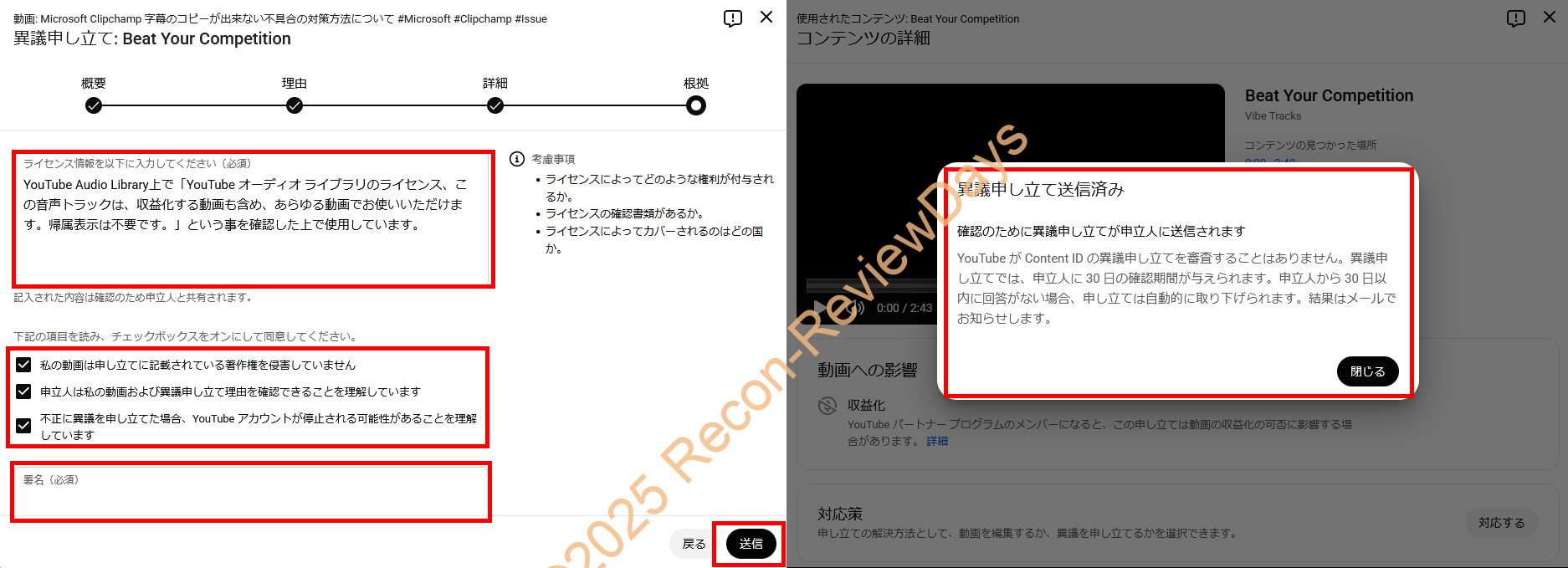1568x568 pixels.
Task: Click the 概要 step checkmark icon
Action: point(94,105)
